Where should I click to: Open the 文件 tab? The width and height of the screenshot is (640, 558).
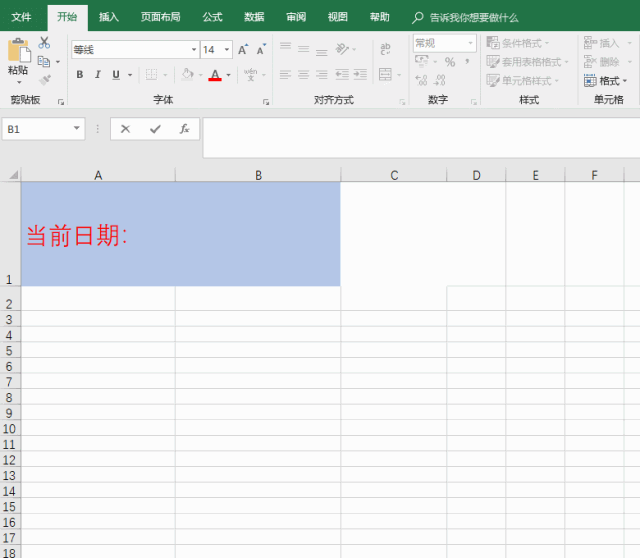pyautogui.click(x=21, y=17)
